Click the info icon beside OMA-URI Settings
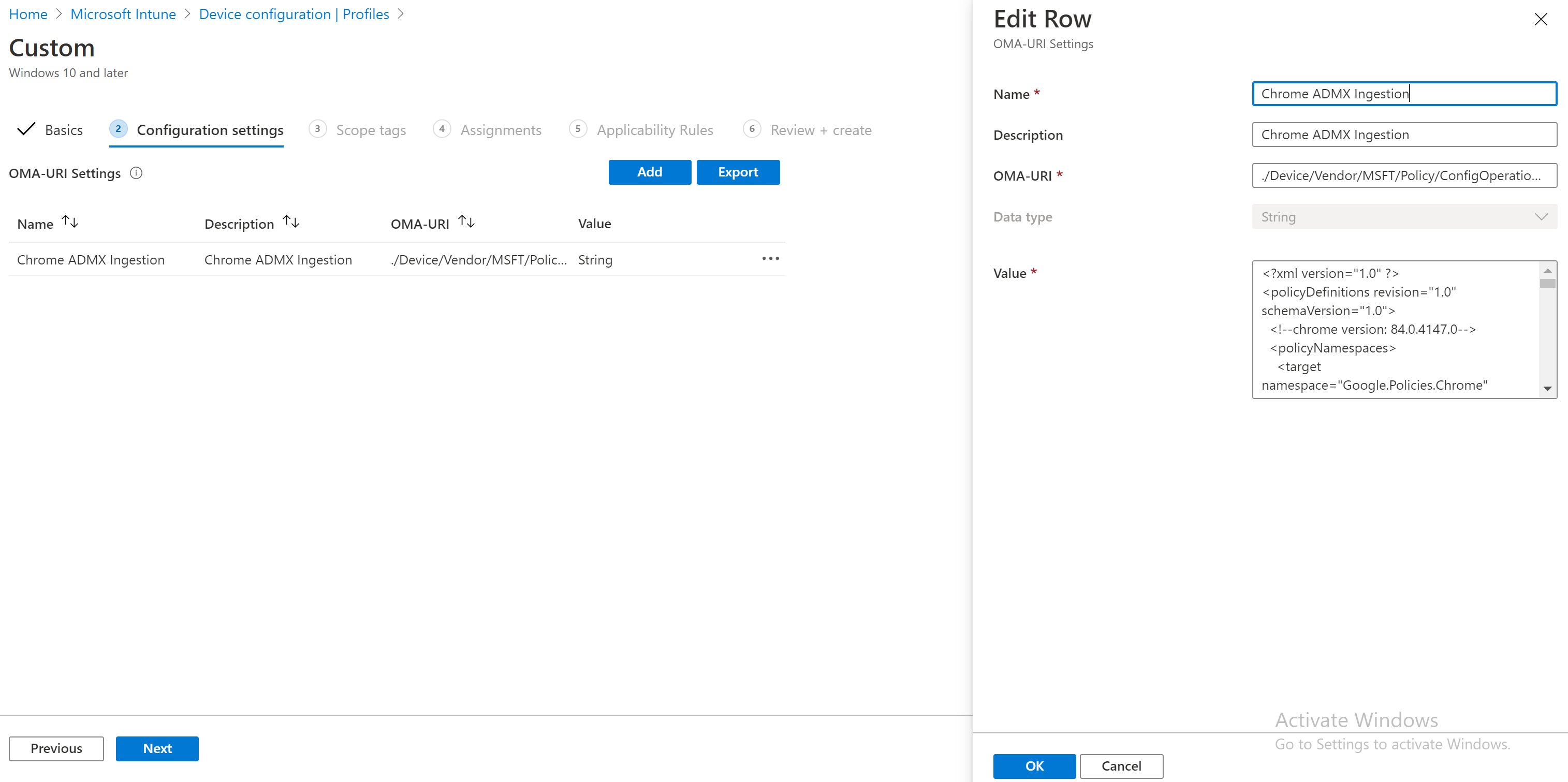 pyautogui.click(x=136, y=173)
